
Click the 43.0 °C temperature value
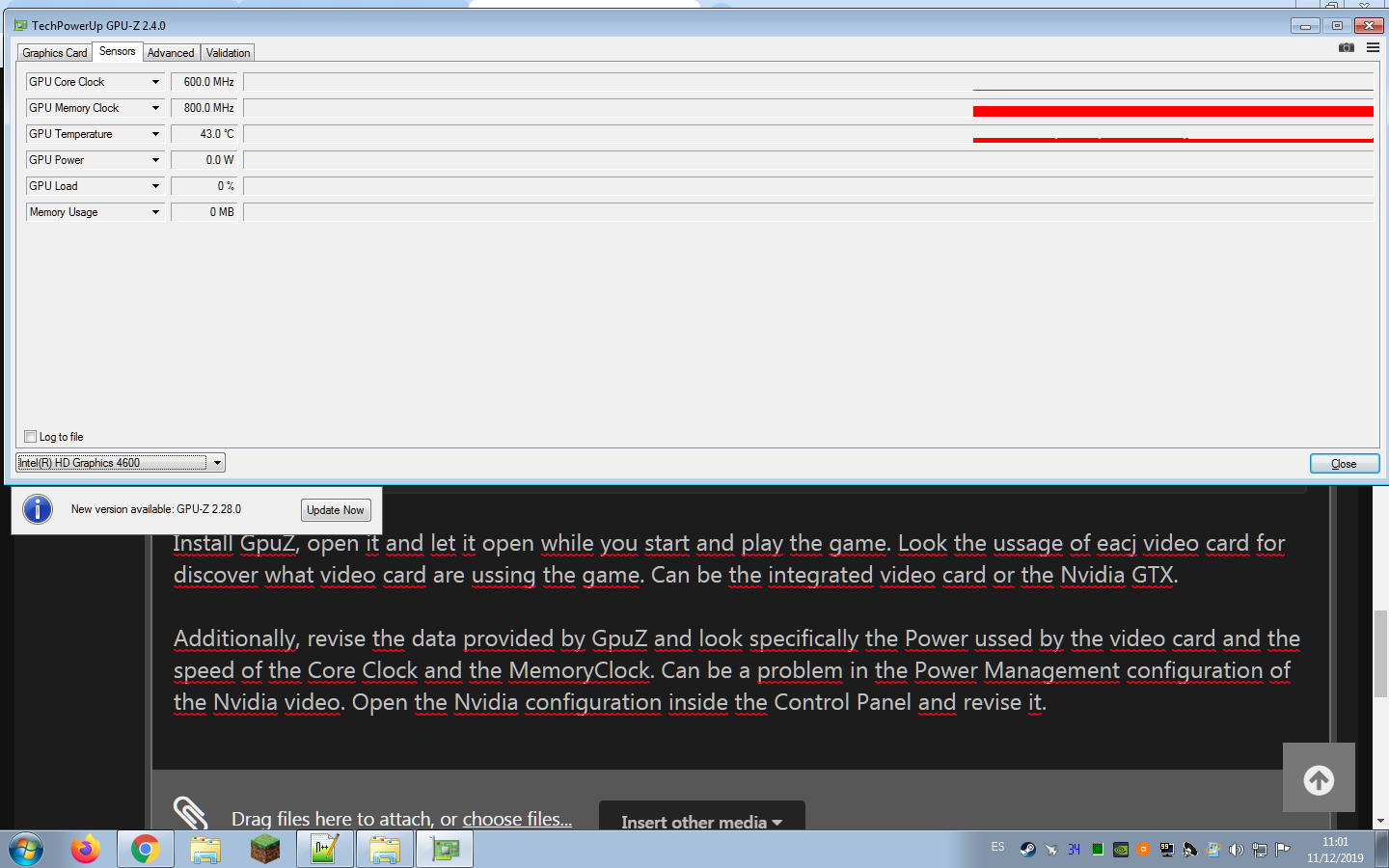(204, 134)
